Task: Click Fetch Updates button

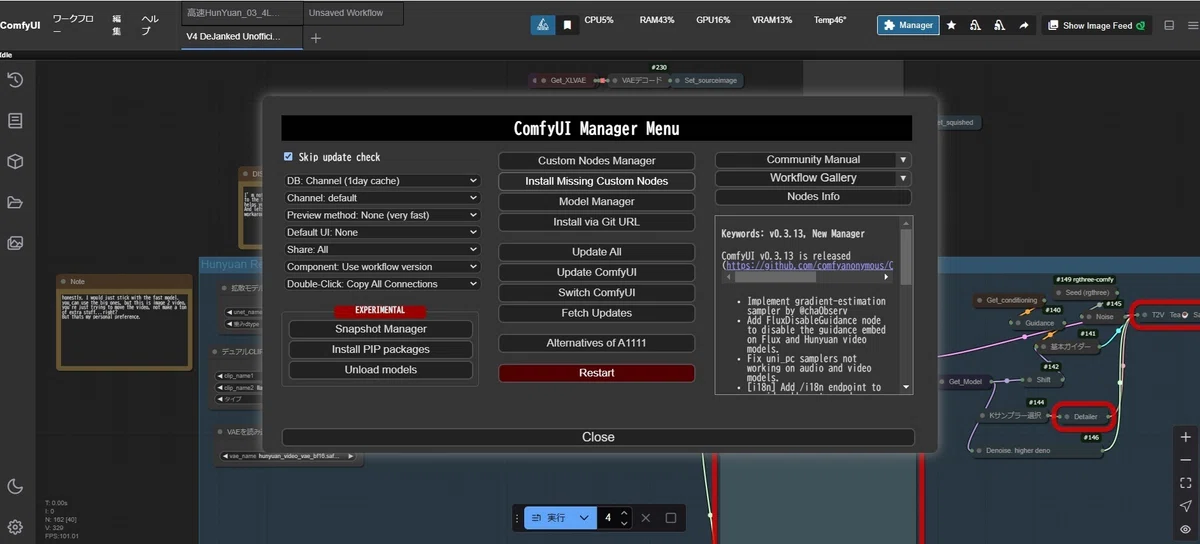Action: [x=597, y=313]
